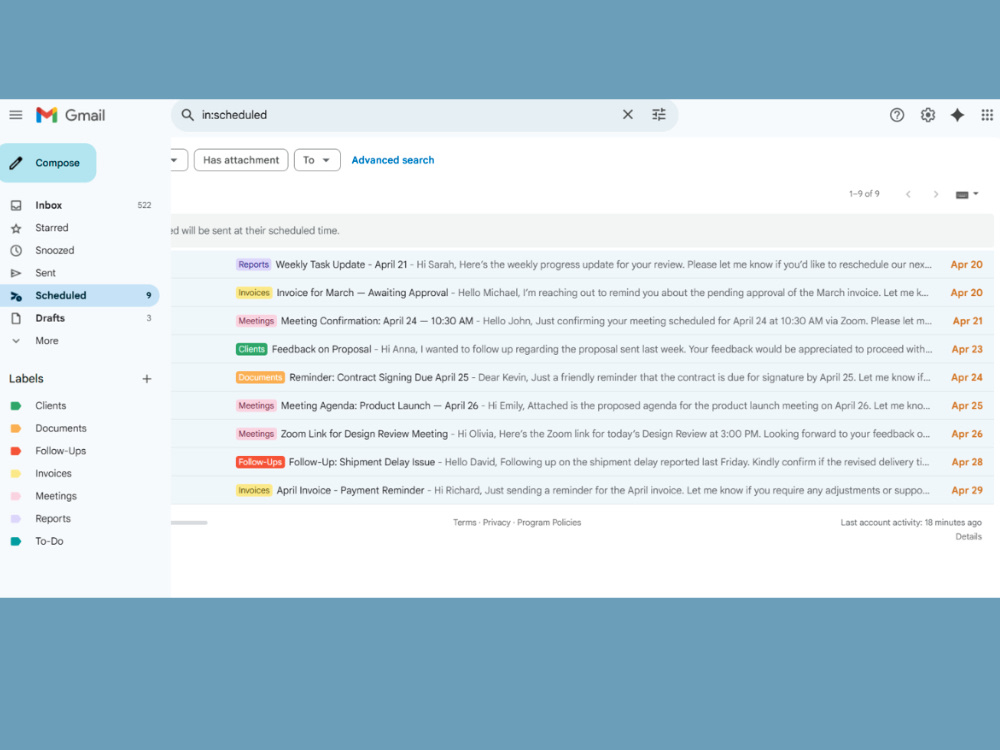Click the teal To-Do label color icon

pos(16,541)
